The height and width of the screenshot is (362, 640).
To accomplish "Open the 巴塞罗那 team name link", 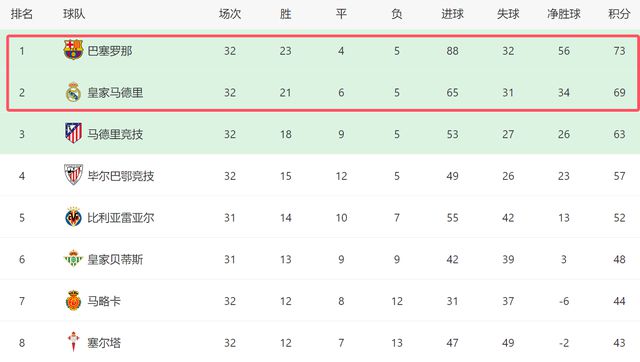I will coord(110,51).
